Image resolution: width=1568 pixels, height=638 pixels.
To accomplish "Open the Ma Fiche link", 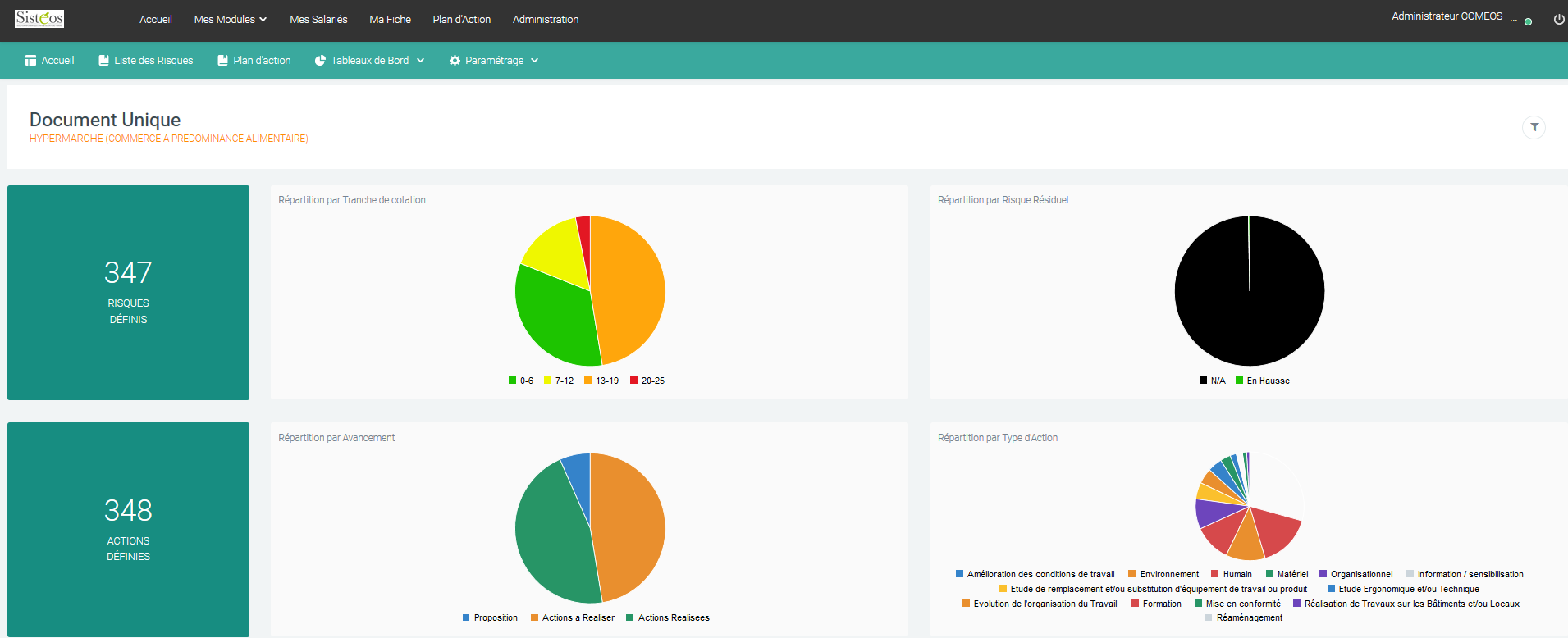I will 390,19.
